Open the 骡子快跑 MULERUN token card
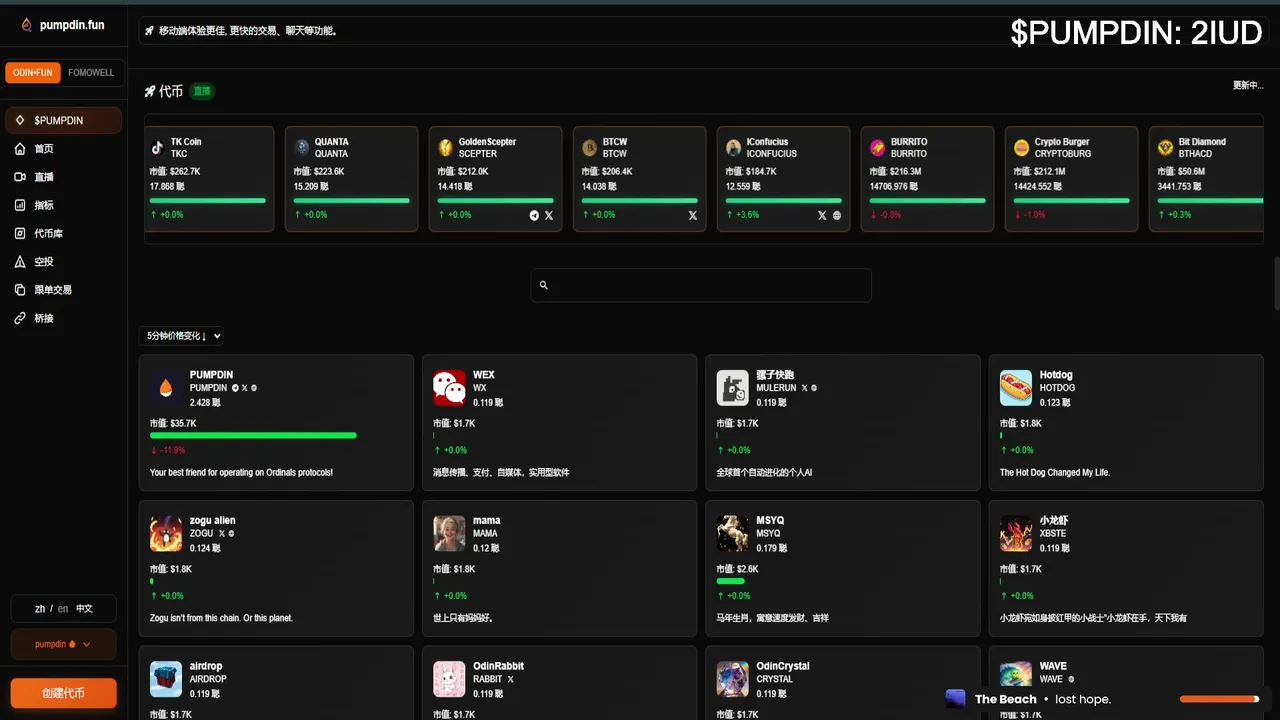 click(x=843, y=423)
